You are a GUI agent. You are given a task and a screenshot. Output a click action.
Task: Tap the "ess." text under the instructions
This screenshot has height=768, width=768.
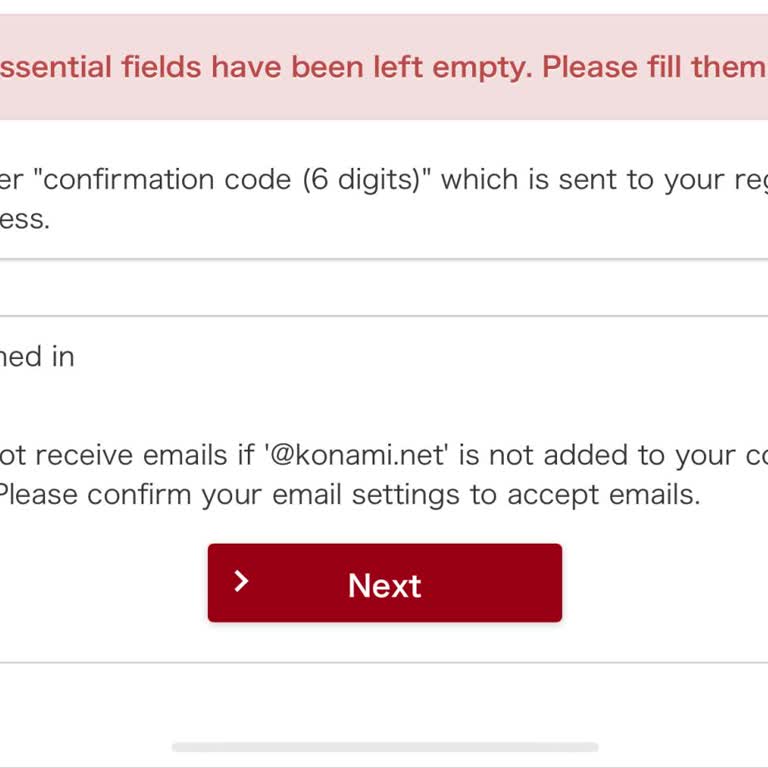point(24,219)
